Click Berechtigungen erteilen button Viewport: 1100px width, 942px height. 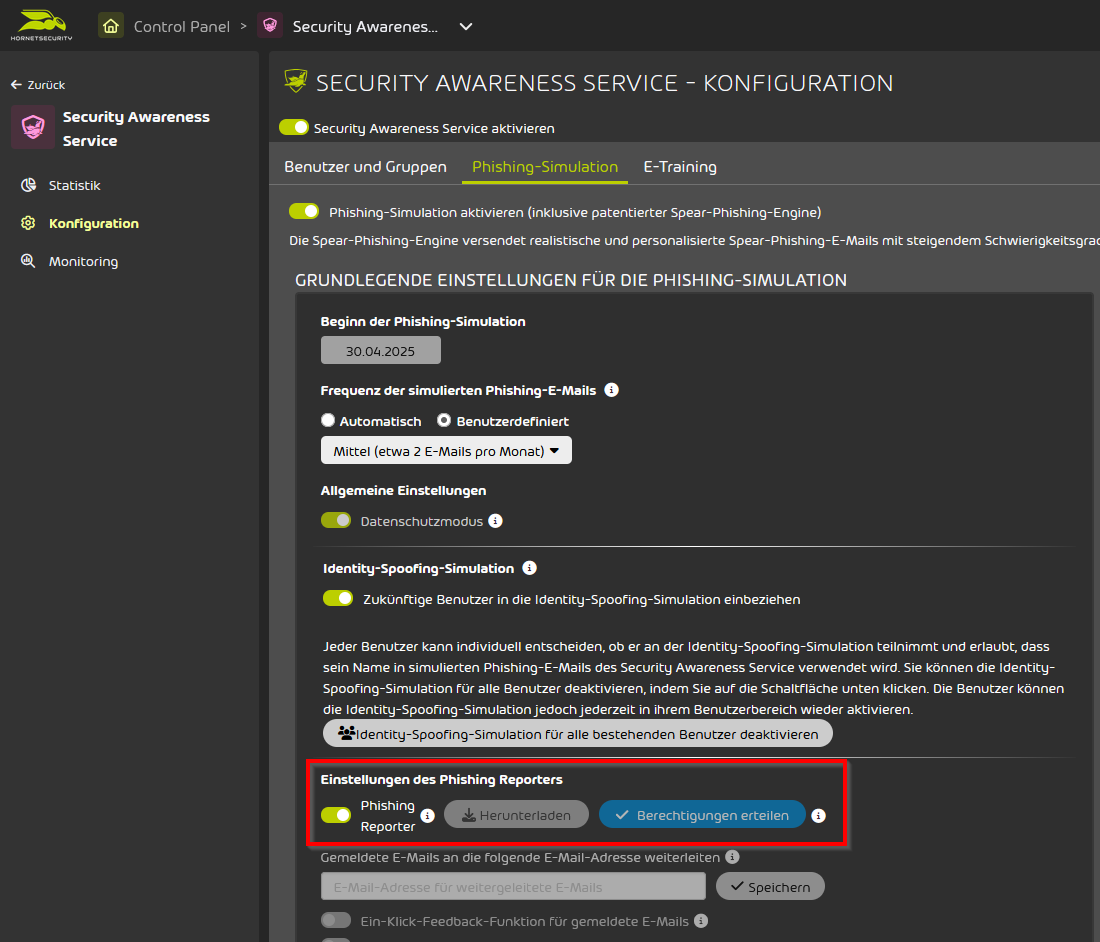702,815
